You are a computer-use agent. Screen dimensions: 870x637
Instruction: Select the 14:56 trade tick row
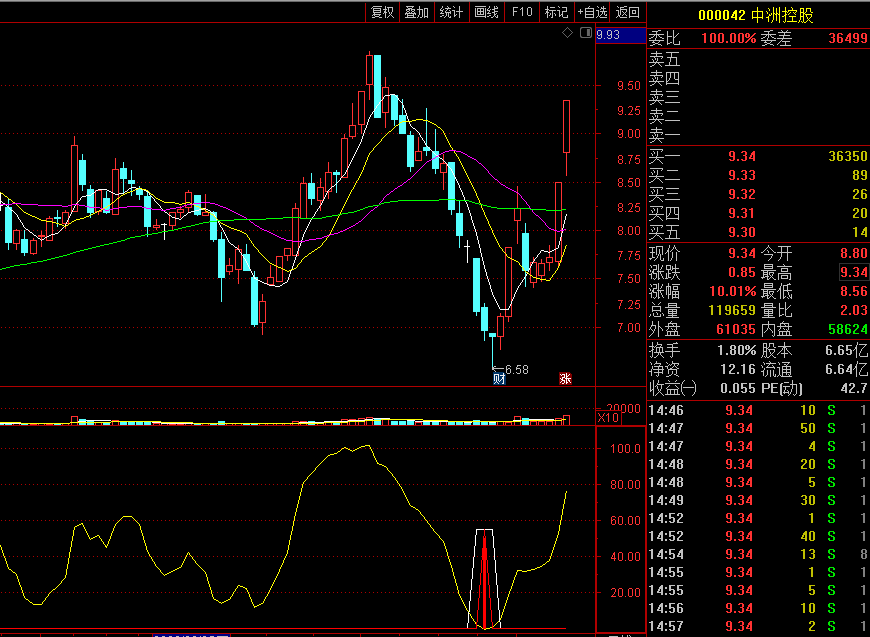click(758, 609)
